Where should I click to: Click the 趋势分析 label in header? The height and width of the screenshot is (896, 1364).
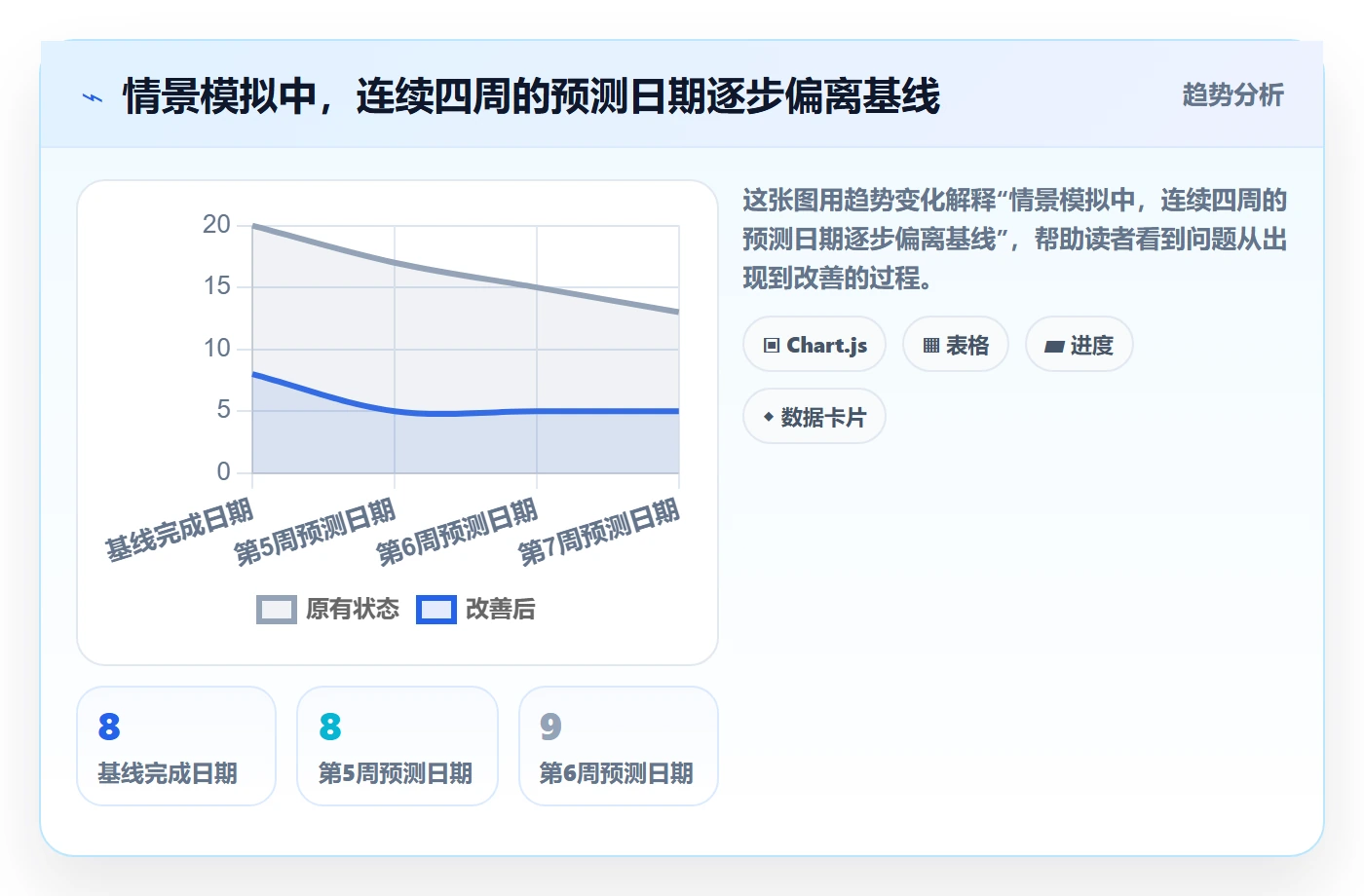point(1232,94)
